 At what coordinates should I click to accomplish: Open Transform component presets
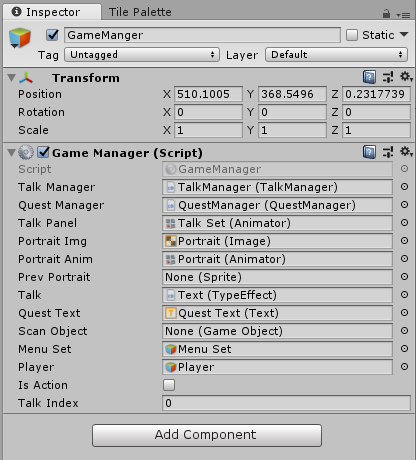coord(388,77)
